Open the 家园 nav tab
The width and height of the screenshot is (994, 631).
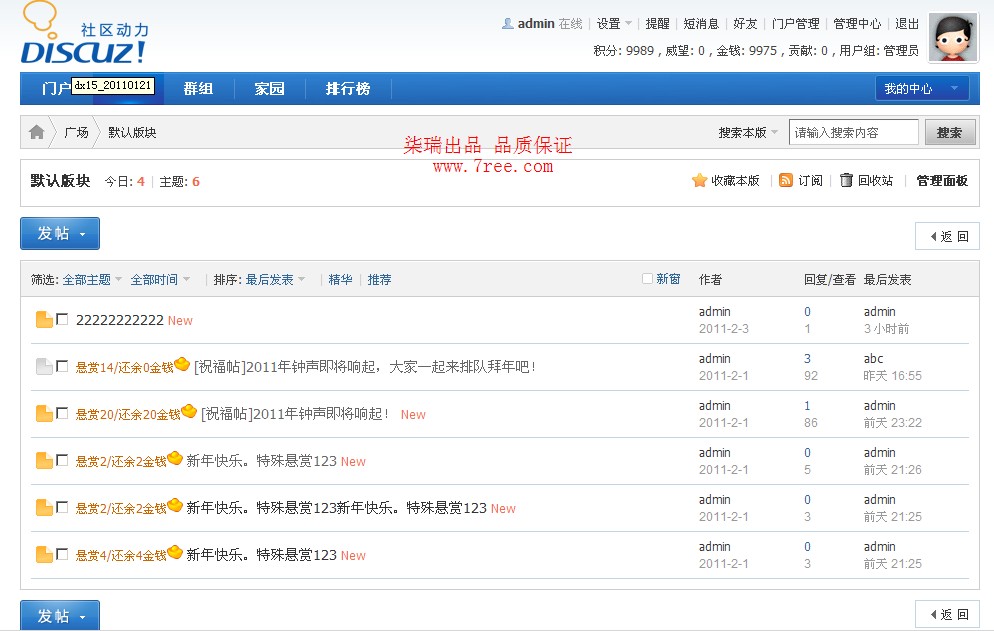269,89
